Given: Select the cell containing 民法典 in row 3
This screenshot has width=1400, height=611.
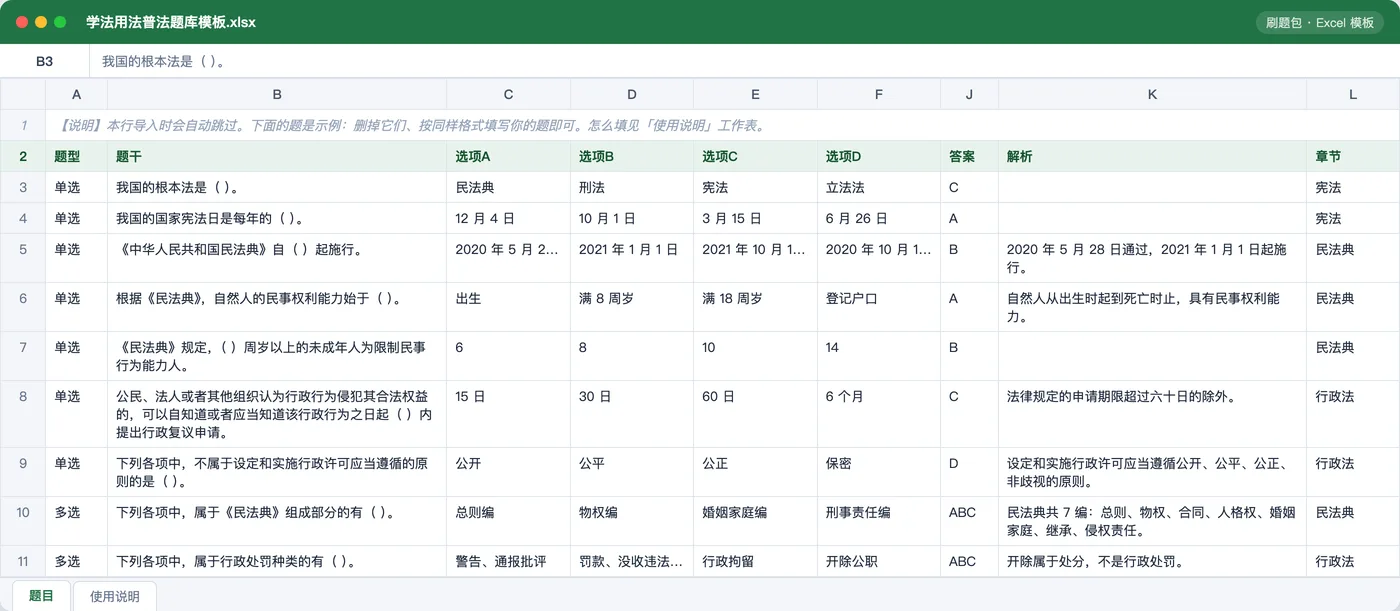Looking at the screenshot, I should point(509,188).
